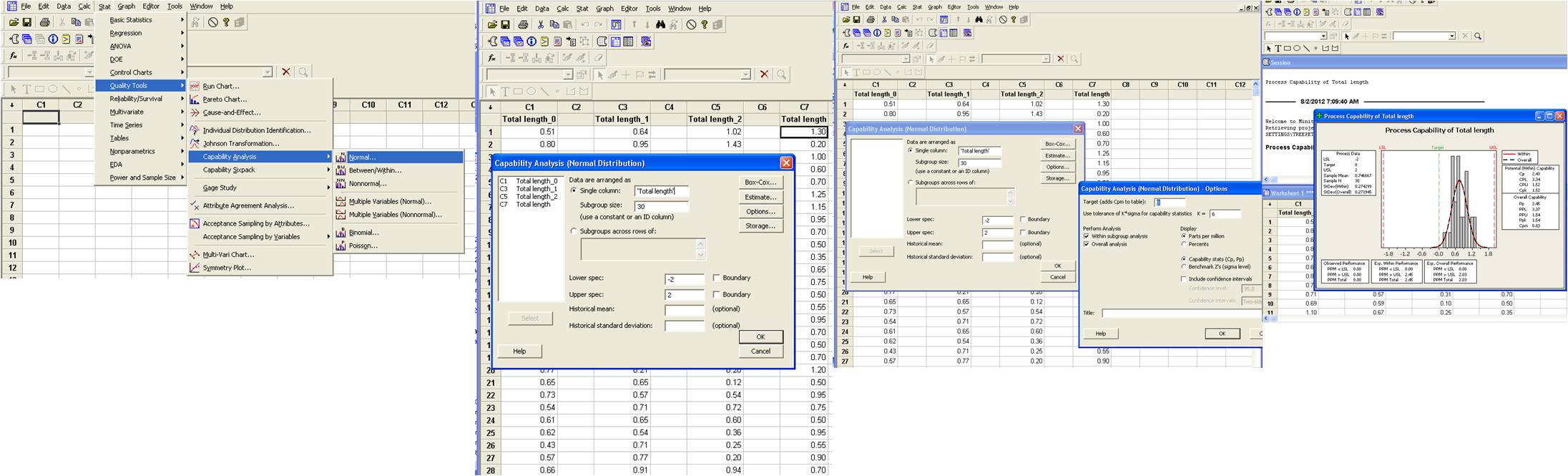Select the Rectangle drawing tool above the Session window
Viewport: 1568px width, 476px height.
tap(1287, 49)
